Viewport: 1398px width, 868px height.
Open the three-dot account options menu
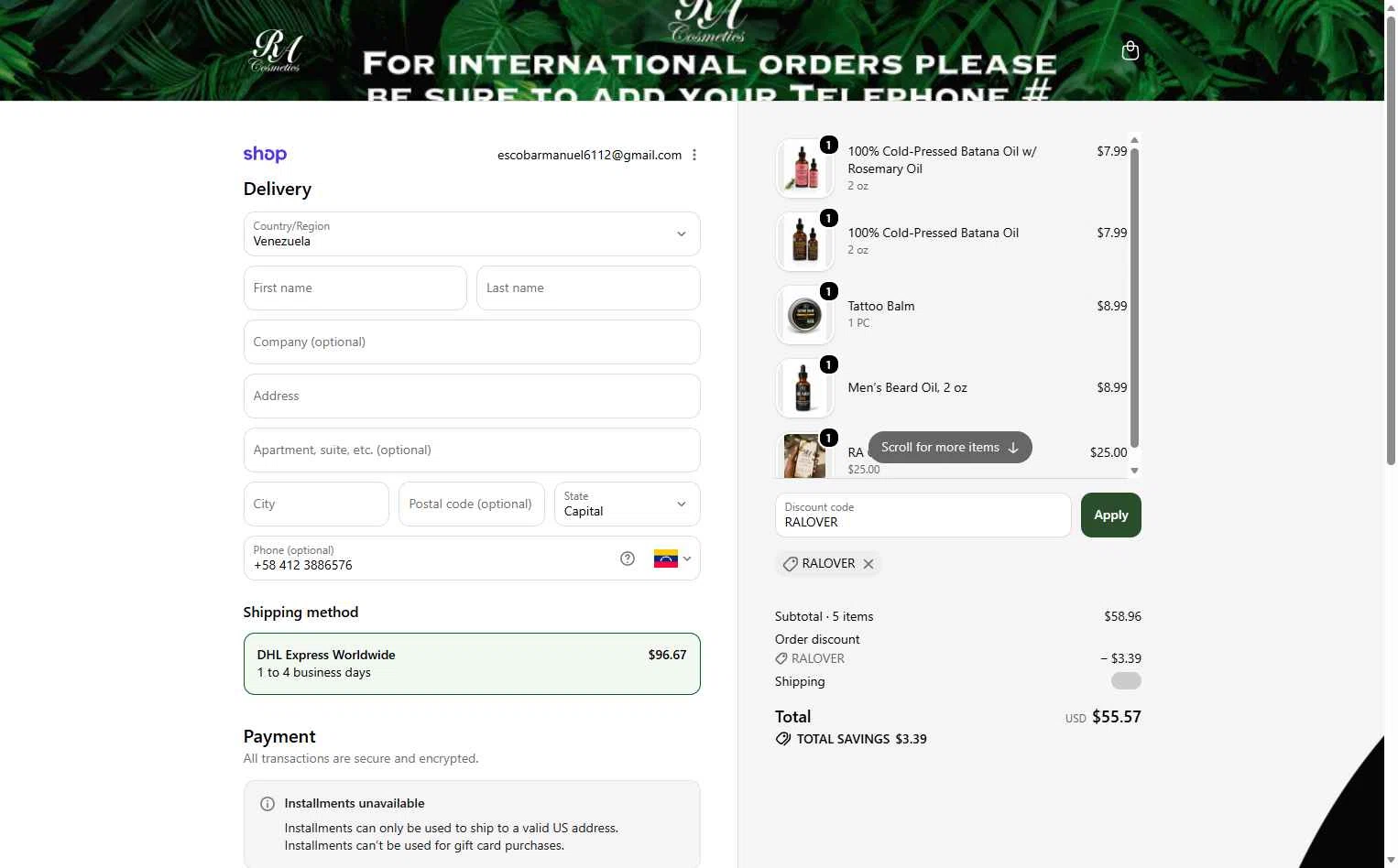[694, 155]
